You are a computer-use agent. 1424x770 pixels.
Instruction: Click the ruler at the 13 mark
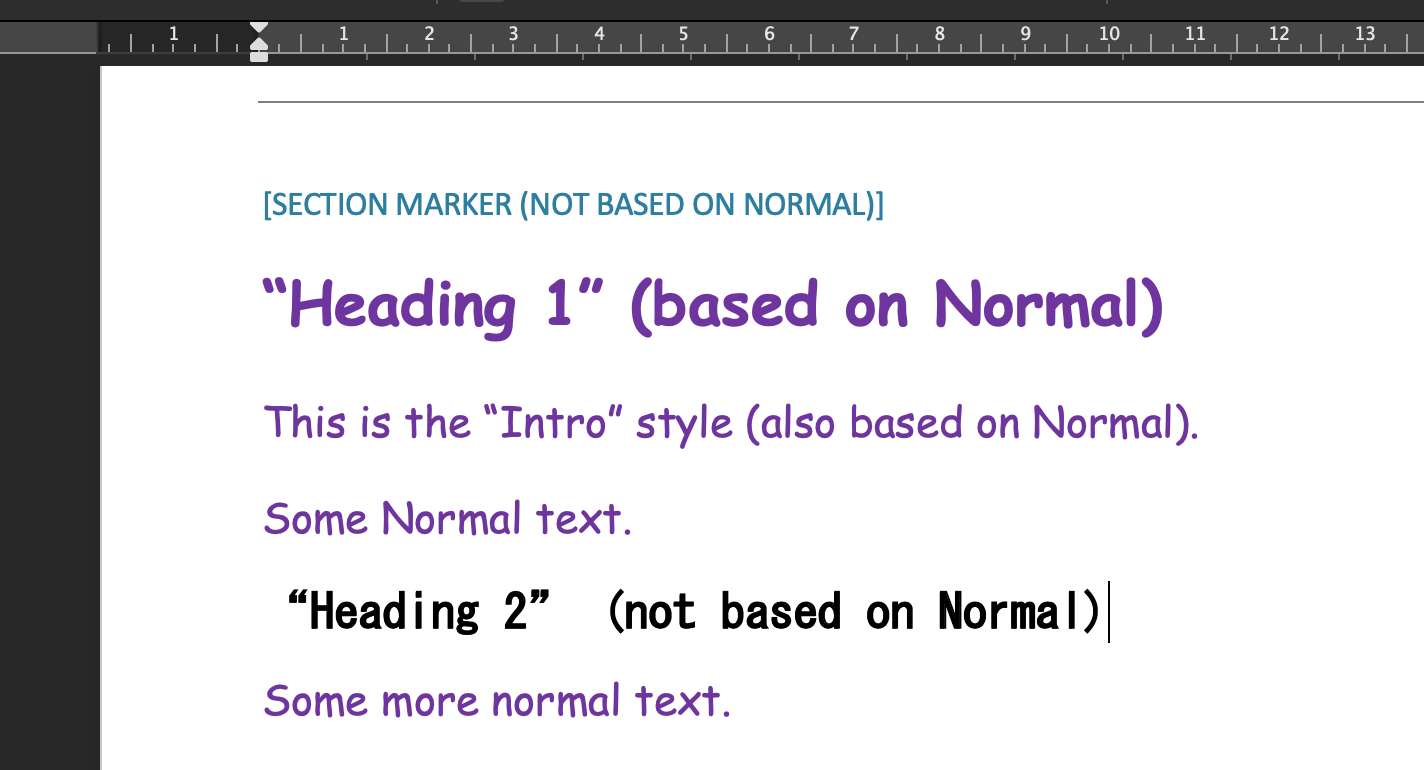point(1365,34)
